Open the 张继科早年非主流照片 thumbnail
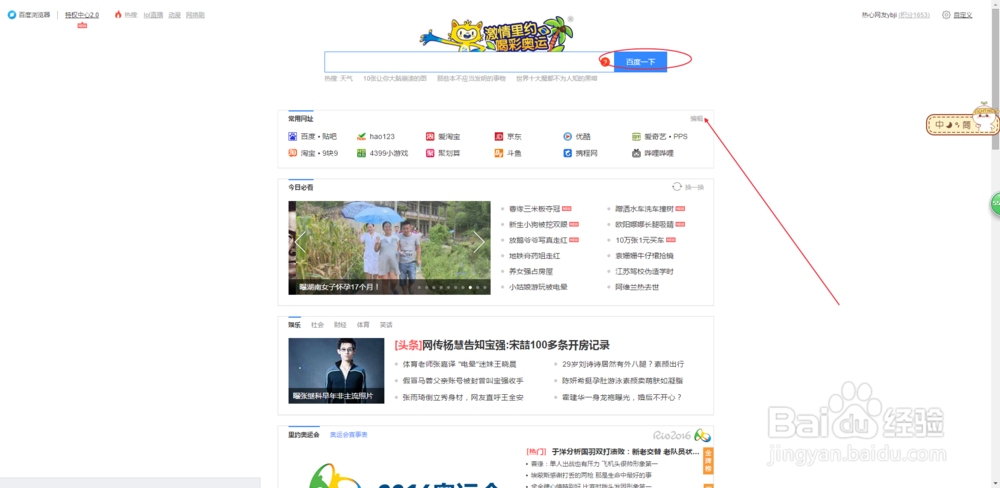The image size is (1000, 488). 336,371
